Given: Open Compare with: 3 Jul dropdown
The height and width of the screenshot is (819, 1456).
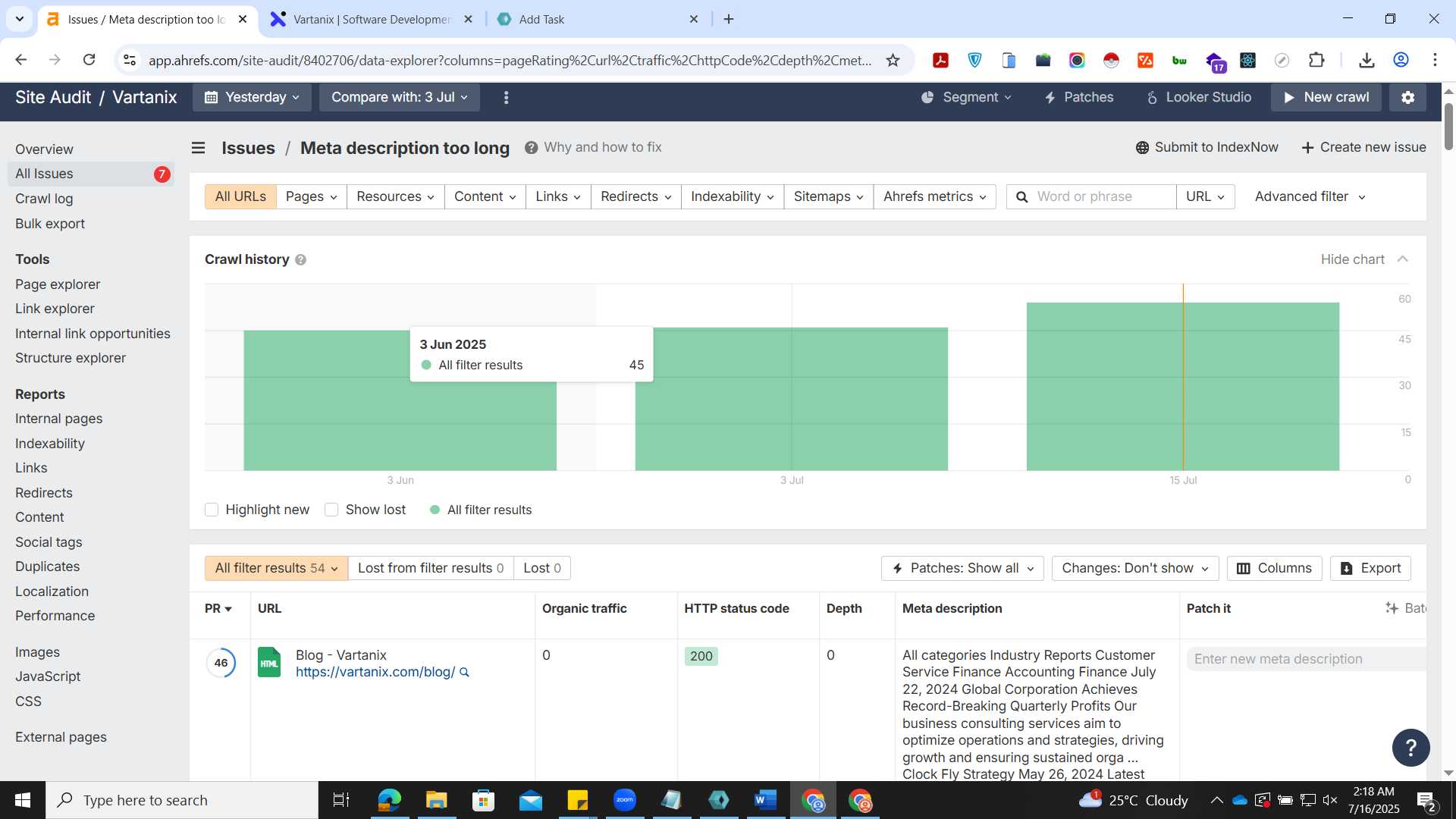Looking at the screenshot, I should (399, 97).
